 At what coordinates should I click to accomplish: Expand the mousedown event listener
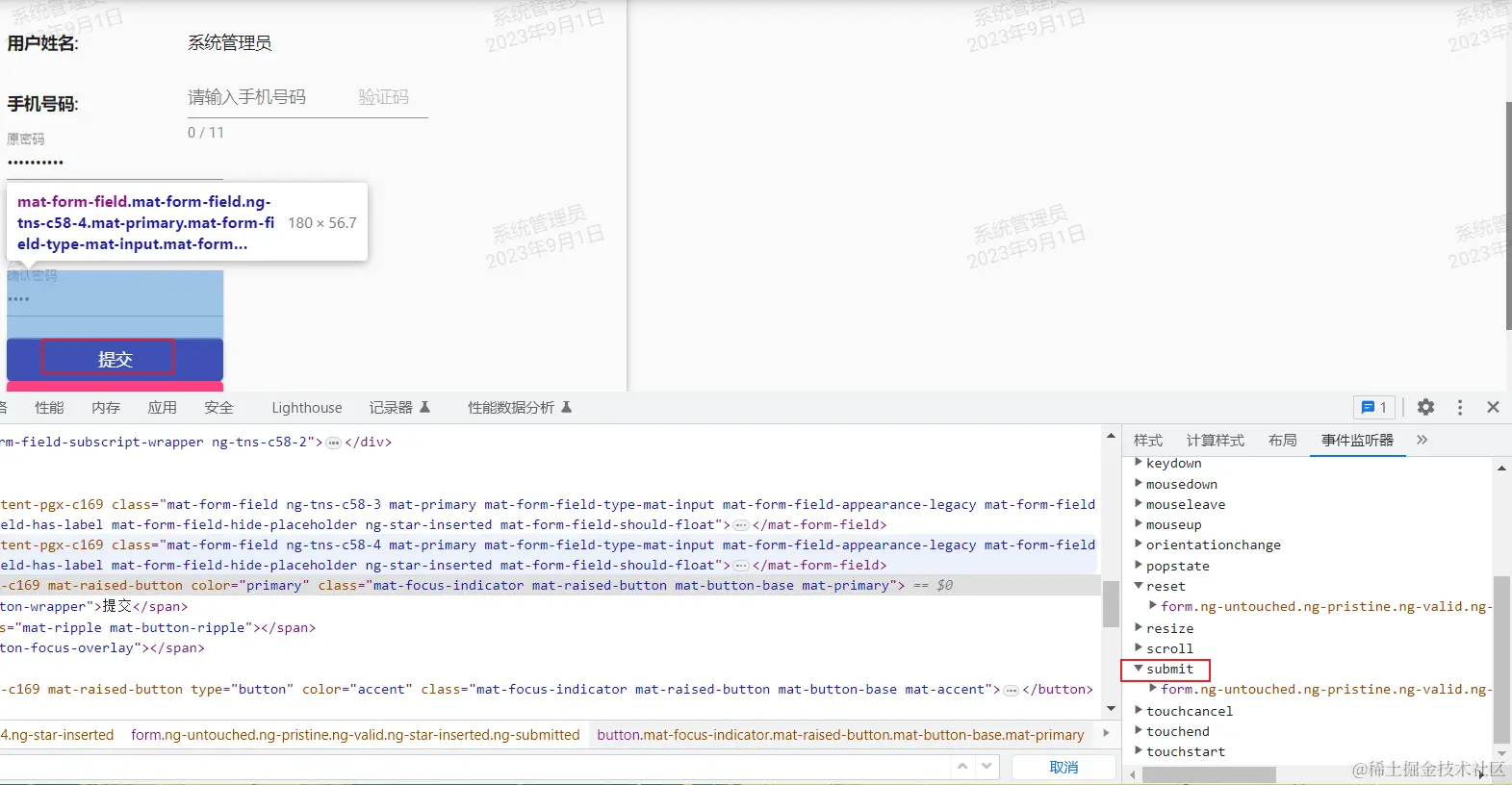tap(1139, 484)
